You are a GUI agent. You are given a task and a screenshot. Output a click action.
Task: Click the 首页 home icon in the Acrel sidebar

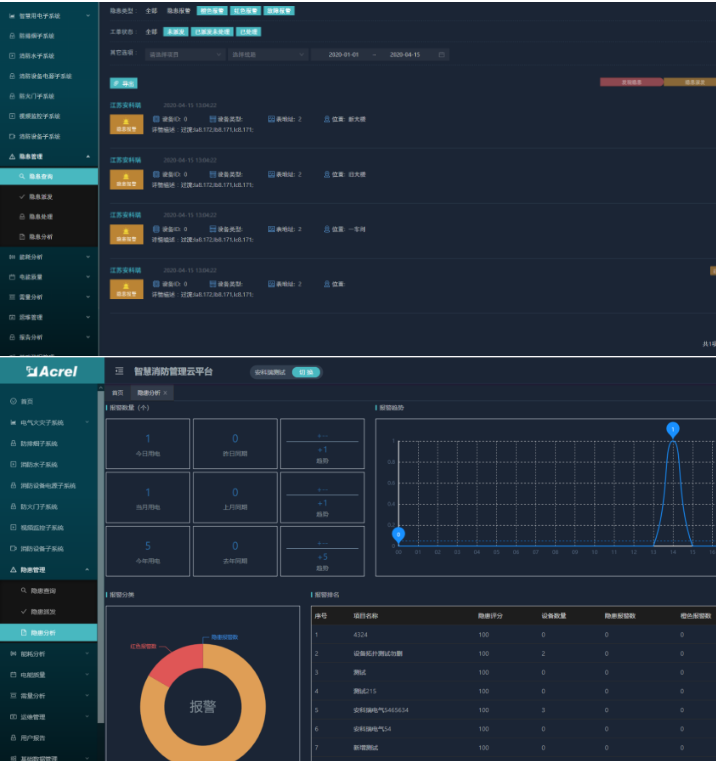(14, 401)
